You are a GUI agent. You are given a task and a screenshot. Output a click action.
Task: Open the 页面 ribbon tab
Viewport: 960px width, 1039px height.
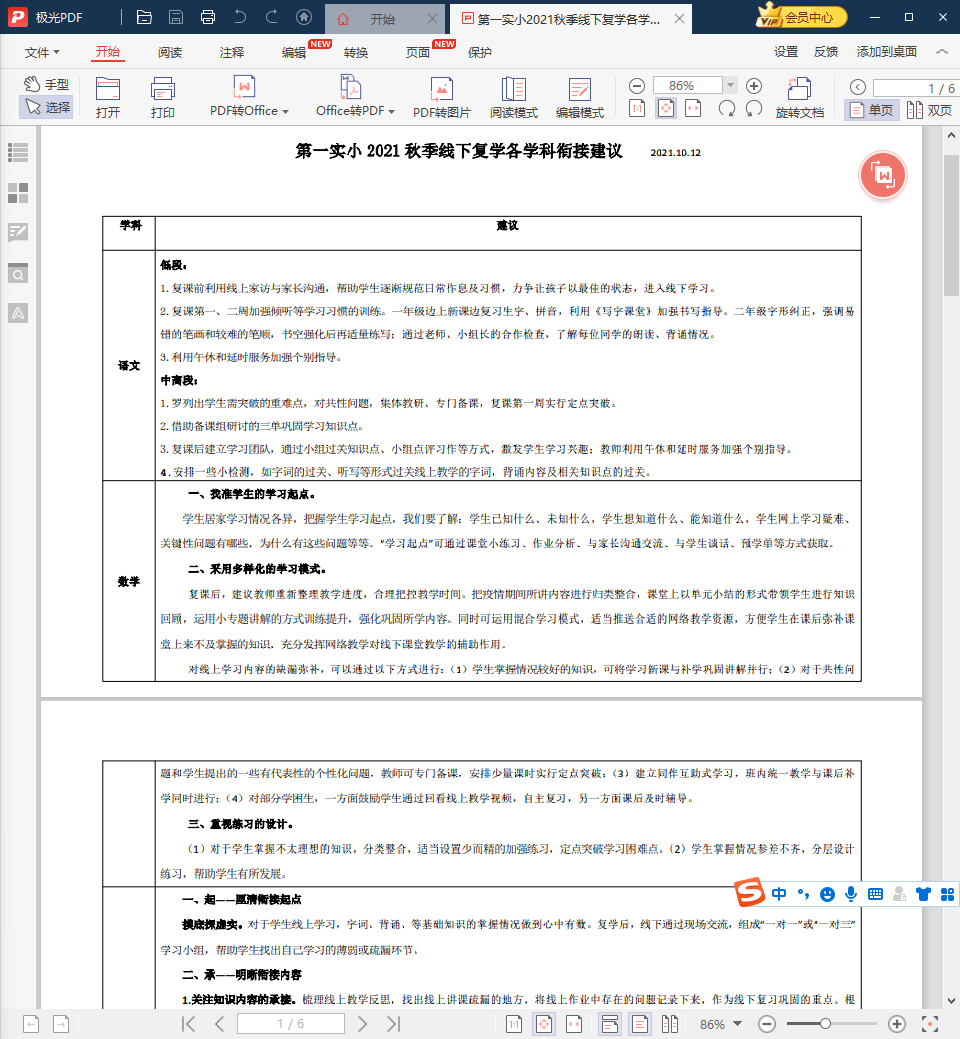[x=417, y=52]
